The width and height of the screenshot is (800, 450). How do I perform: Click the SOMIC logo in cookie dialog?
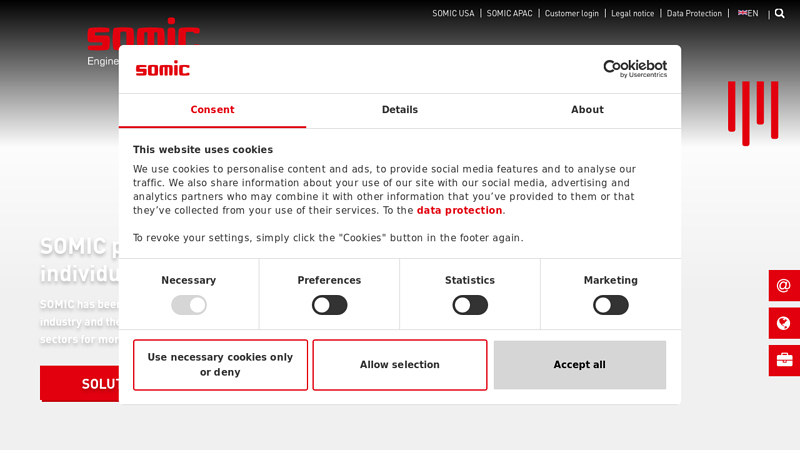click(162, 69)
